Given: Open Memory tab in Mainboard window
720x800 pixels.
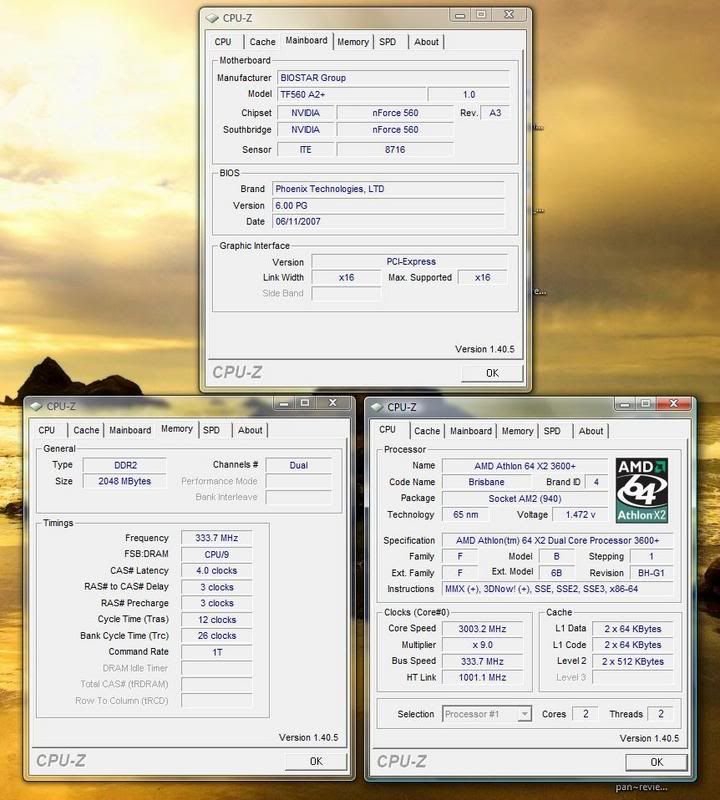Looking at the screenshot, I should pyautogui.click(x=353, y=42).
